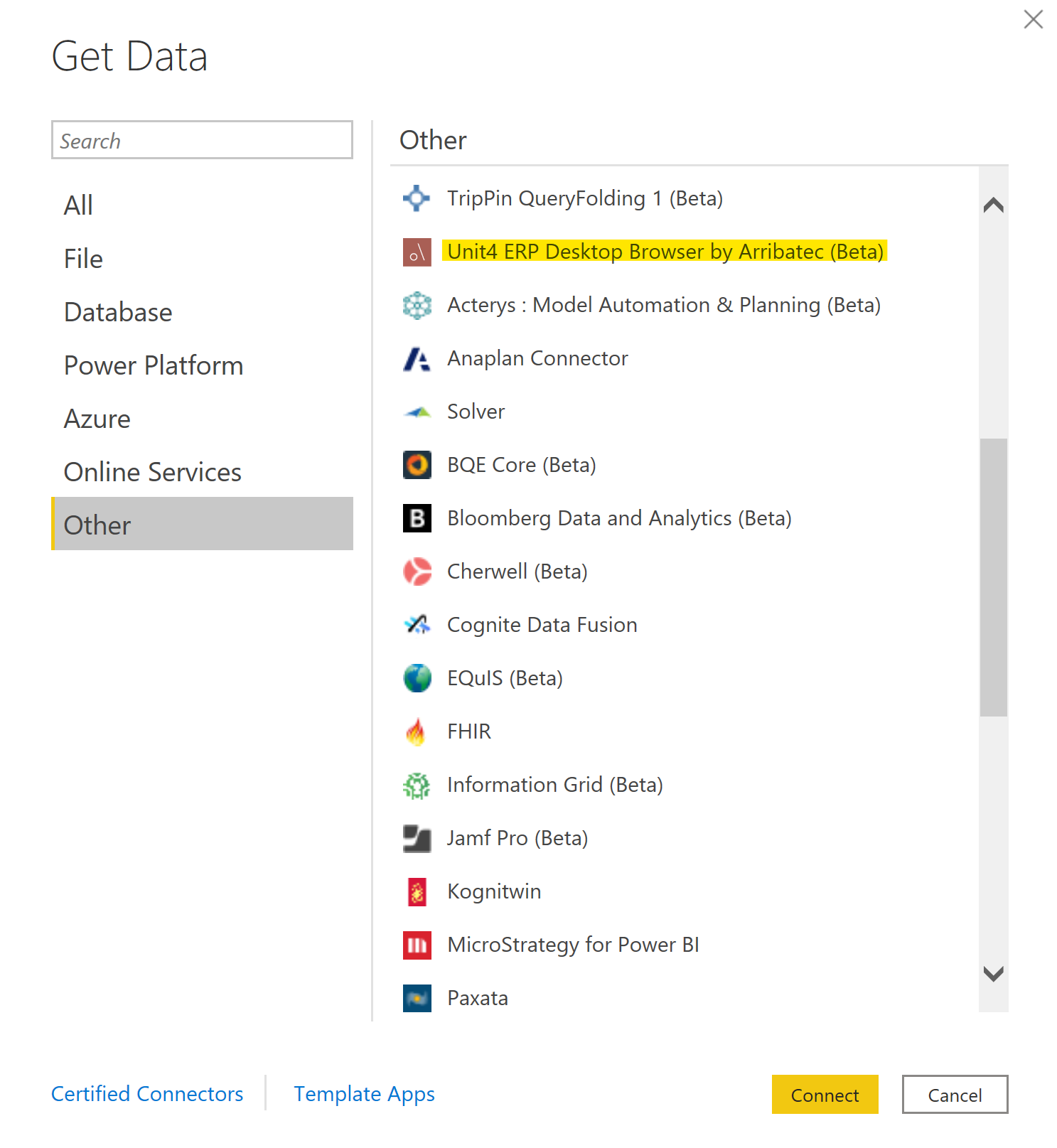The width and height of the screenshot is (1057, 1148).
Task: Open the Template Apps link
Action: coord(364,1094)
